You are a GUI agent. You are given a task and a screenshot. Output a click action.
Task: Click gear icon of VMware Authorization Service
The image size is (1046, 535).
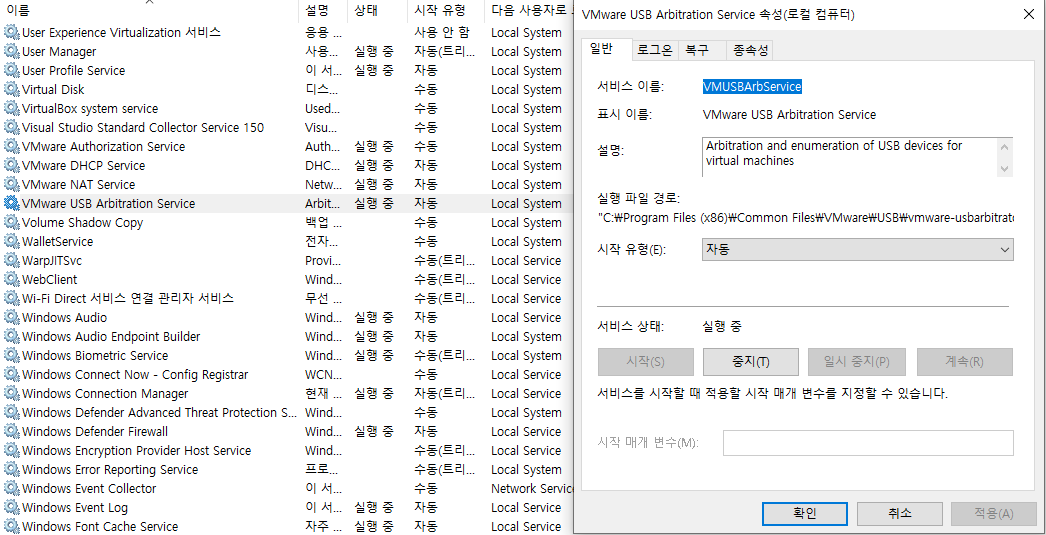click(11, 147)
